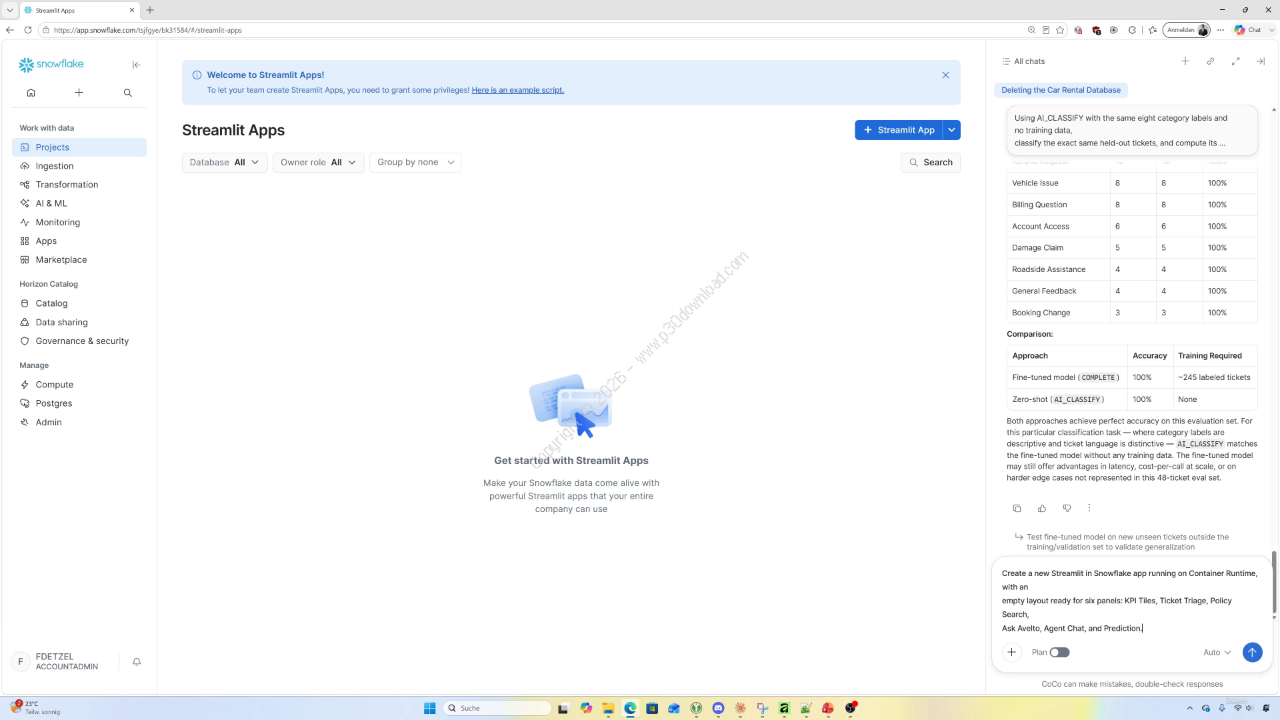Give thumbs down to response

point(1067,508)
